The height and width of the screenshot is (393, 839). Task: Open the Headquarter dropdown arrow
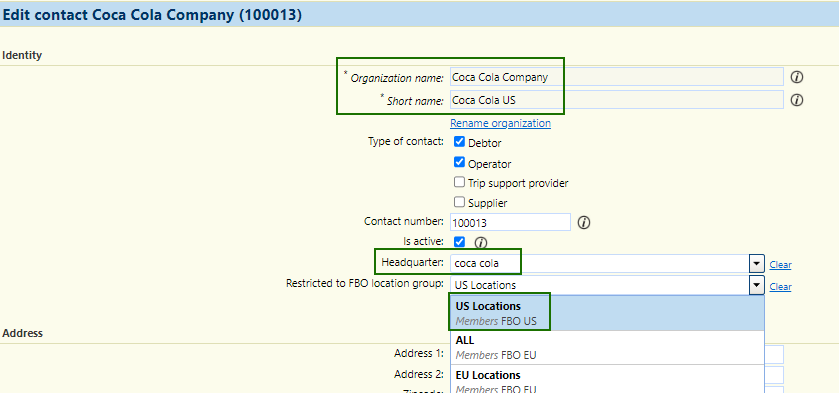coord(756,264)
